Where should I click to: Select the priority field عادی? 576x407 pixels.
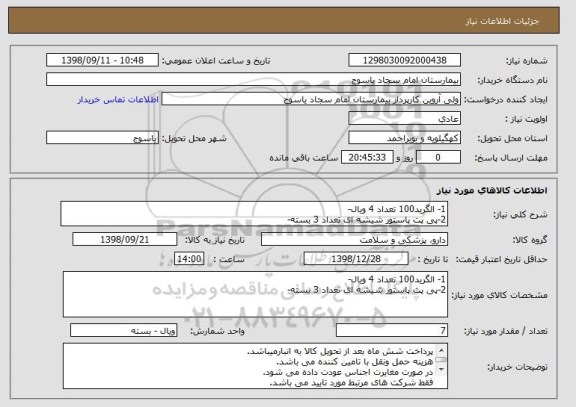pyautogui.click(x=404, y=119)
